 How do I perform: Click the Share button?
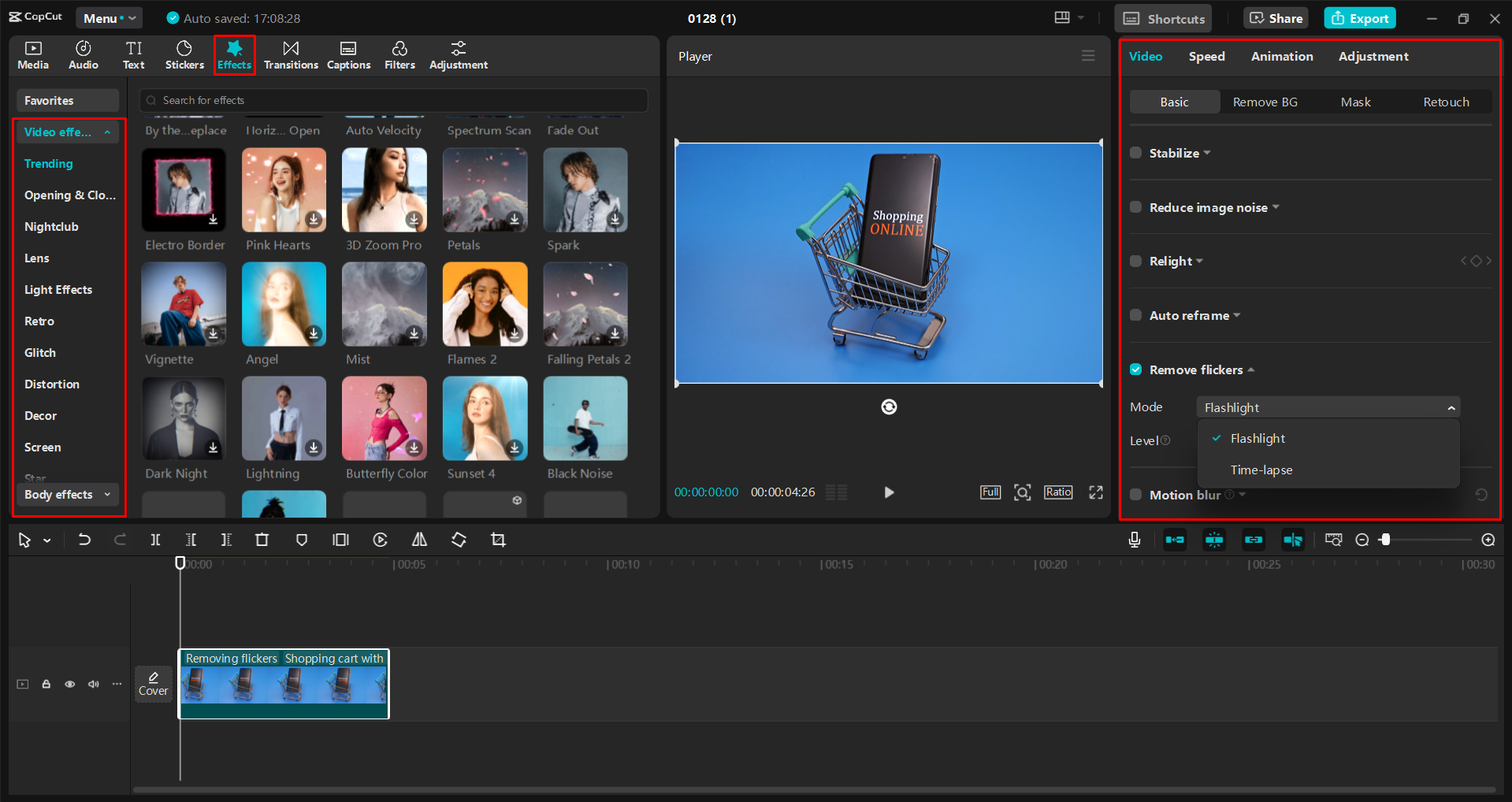[x=1276, y=18]
